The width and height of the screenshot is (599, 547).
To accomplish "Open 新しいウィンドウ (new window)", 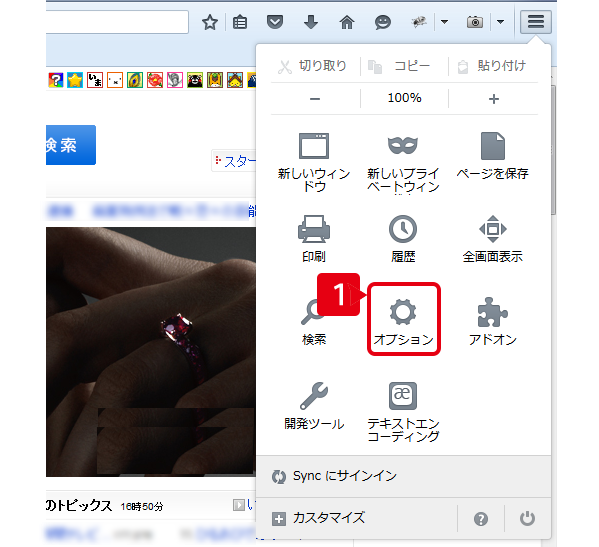I will click(314, 162).
